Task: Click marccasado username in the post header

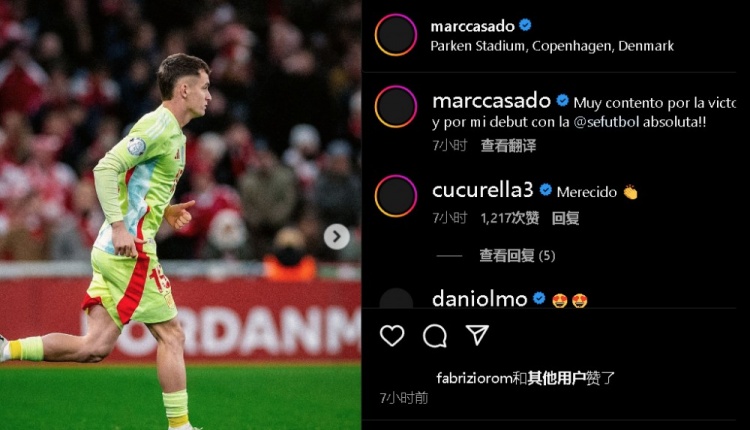Action: (472, 26)
